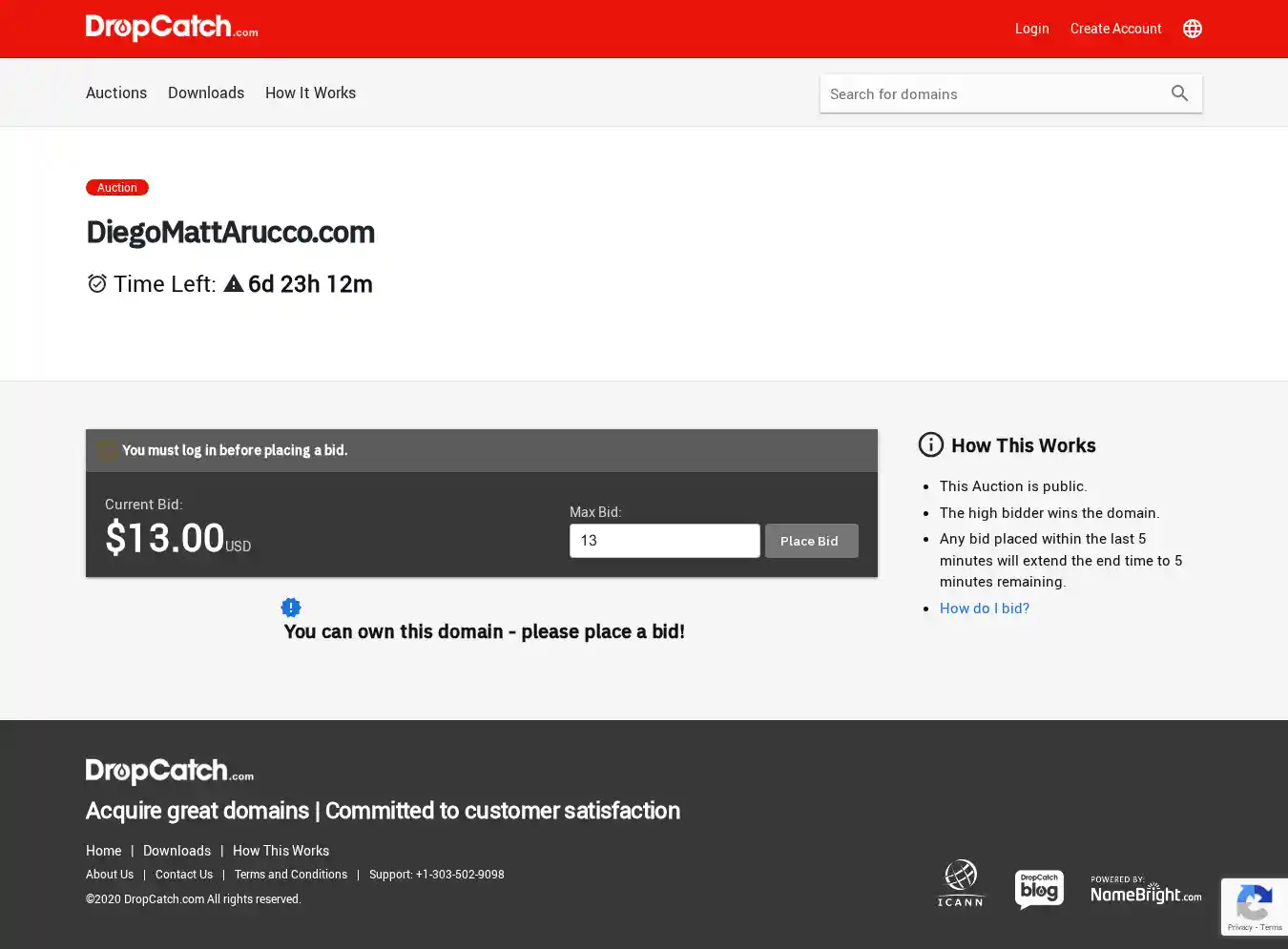Open Terms and Conditions footer link

pyautogui.click(x=290, y=875)
